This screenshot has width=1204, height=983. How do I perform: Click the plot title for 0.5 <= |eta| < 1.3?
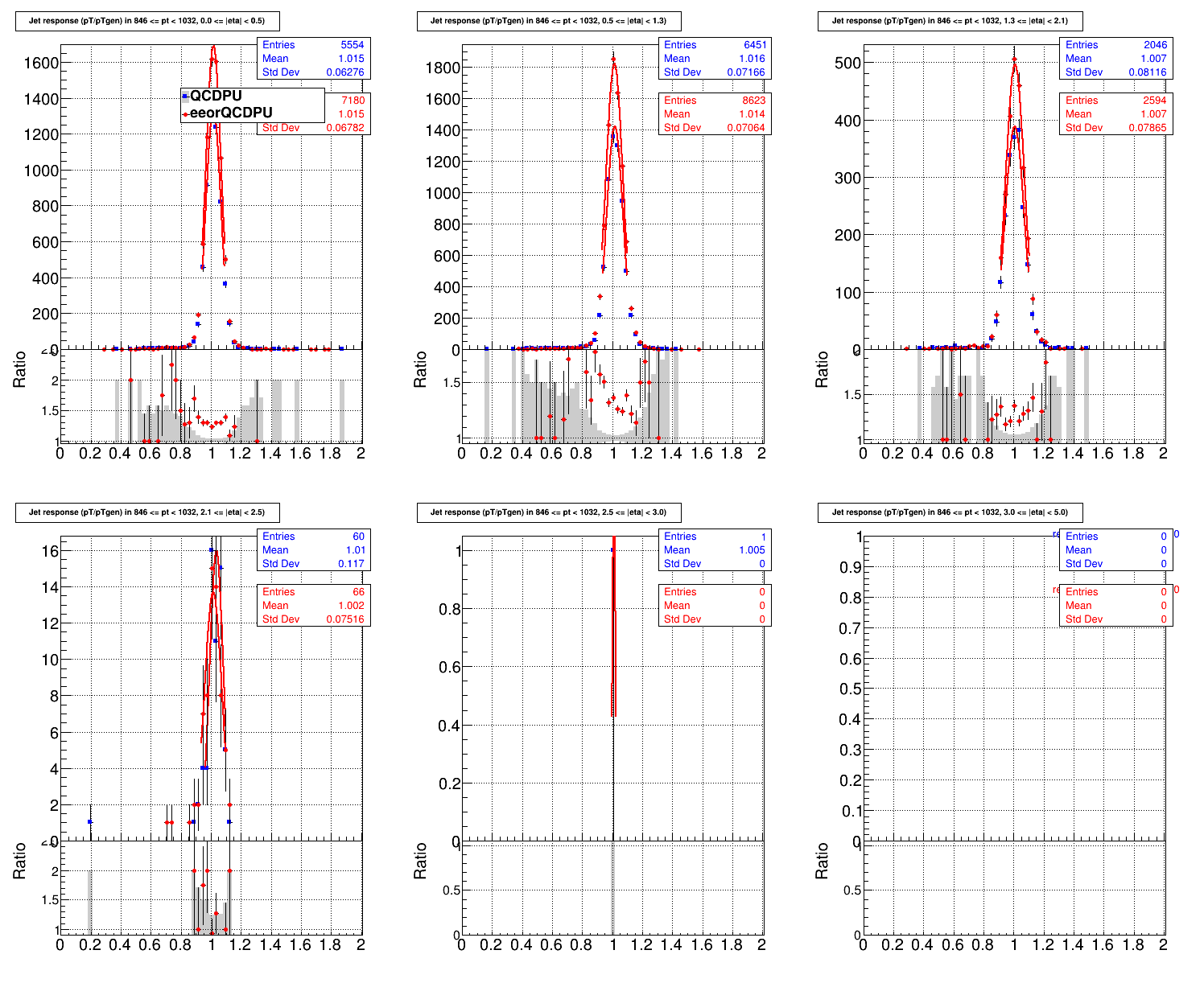click(x=548, y=22)
